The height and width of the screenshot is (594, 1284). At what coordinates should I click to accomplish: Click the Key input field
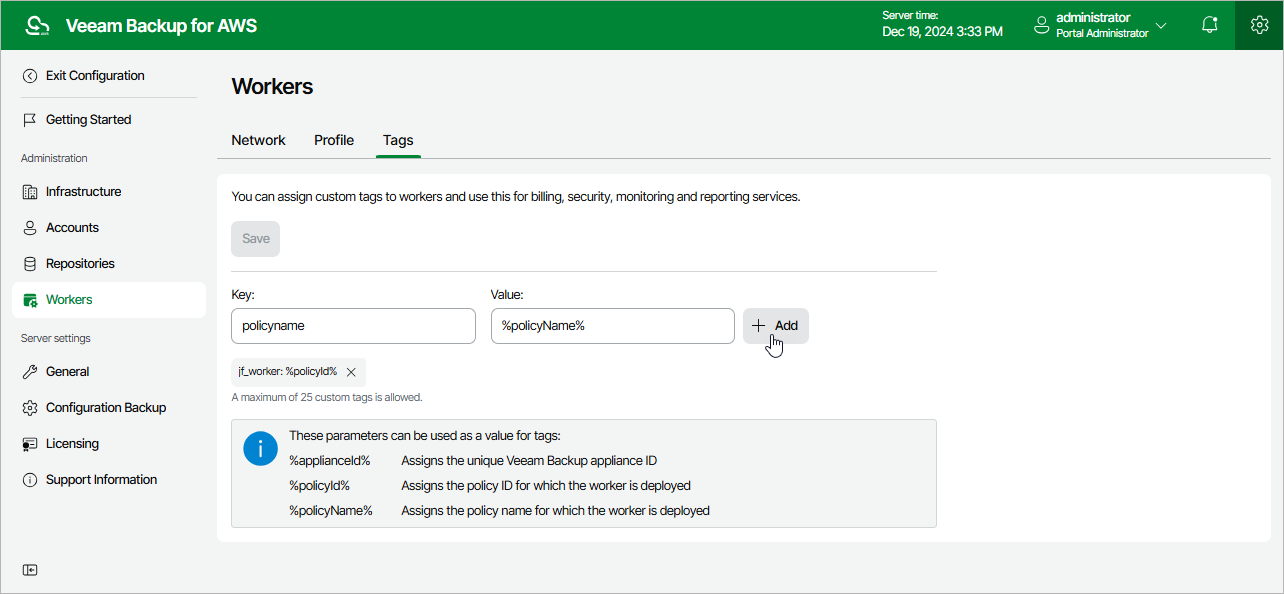click(x=353, y=326)
